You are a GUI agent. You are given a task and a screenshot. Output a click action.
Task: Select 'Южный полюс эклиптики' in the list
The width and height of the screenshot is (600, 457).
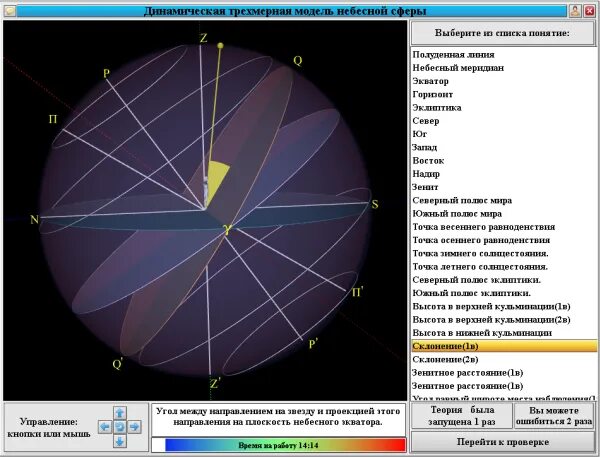[504, 294]
